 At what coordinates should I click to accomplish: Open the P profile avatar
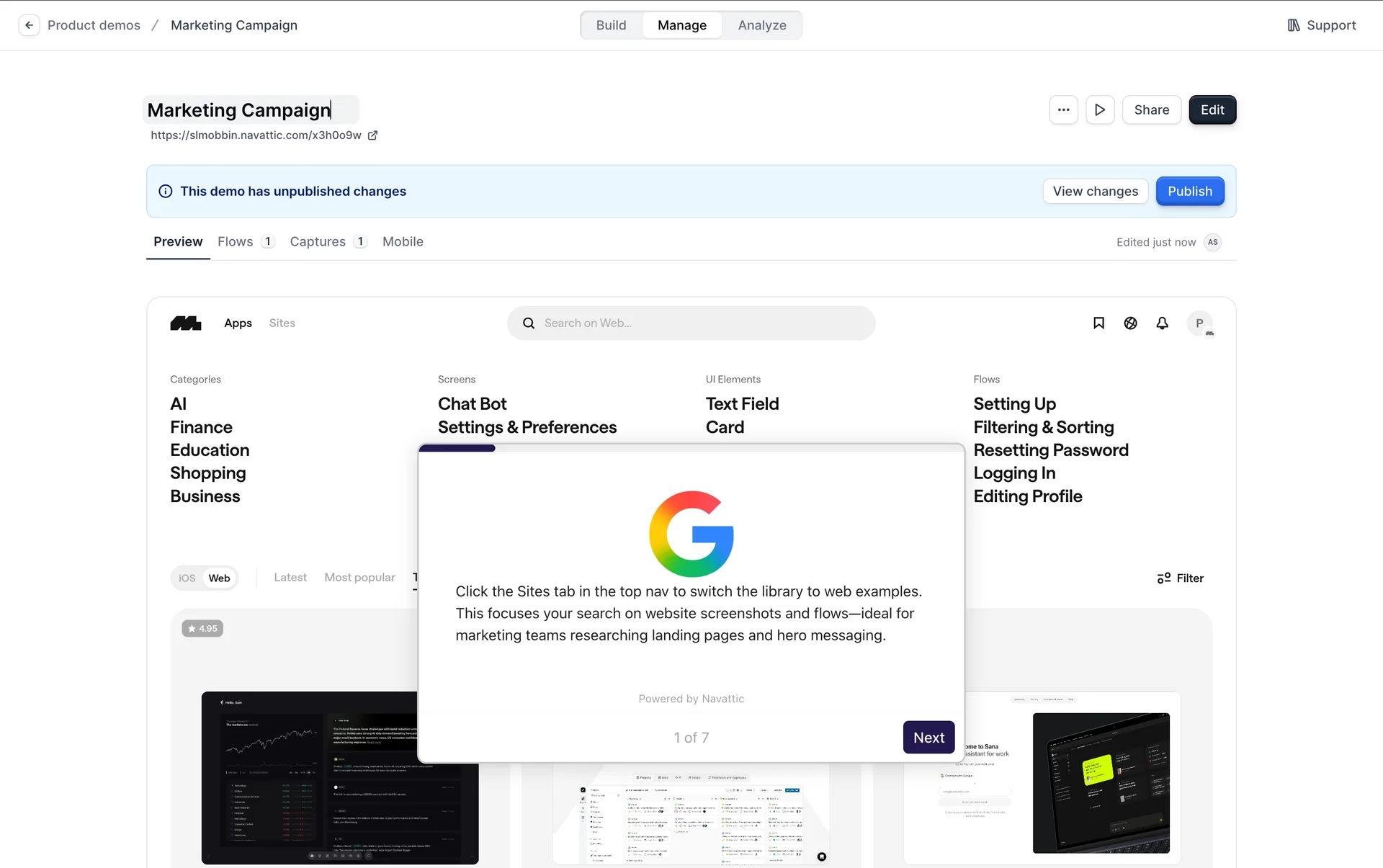click(1199, 323)
